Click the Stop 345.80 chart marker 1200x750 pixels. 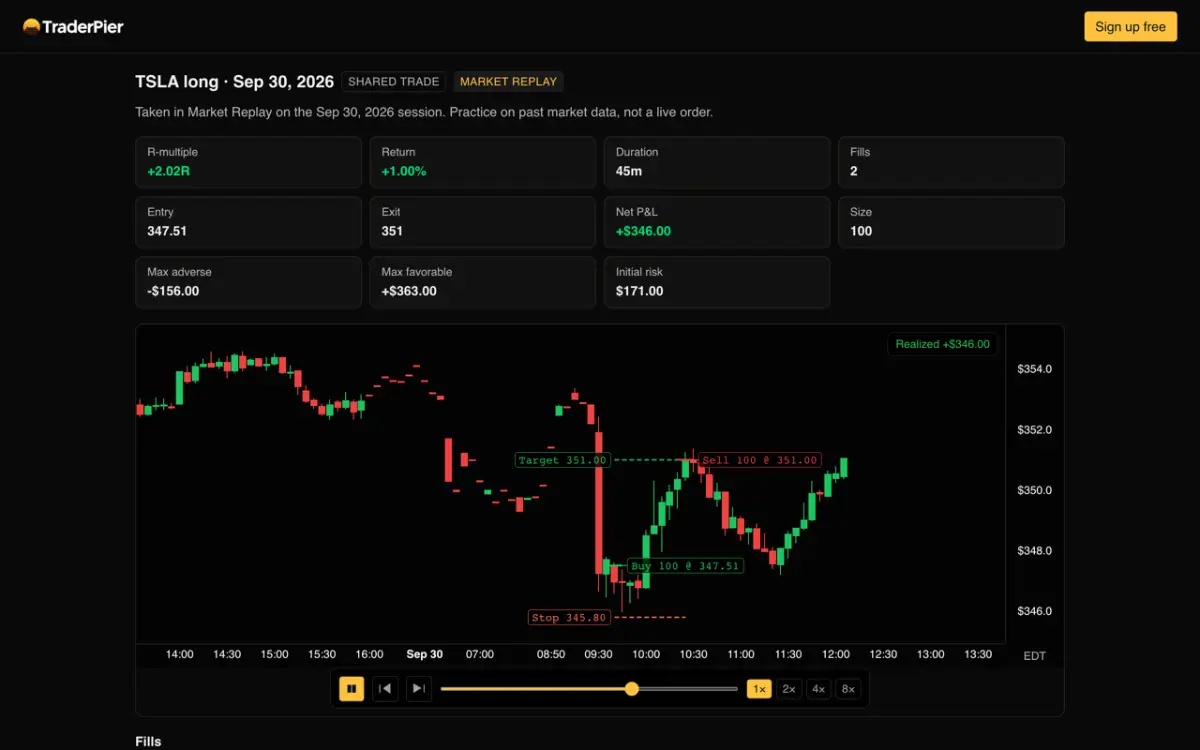569,617
